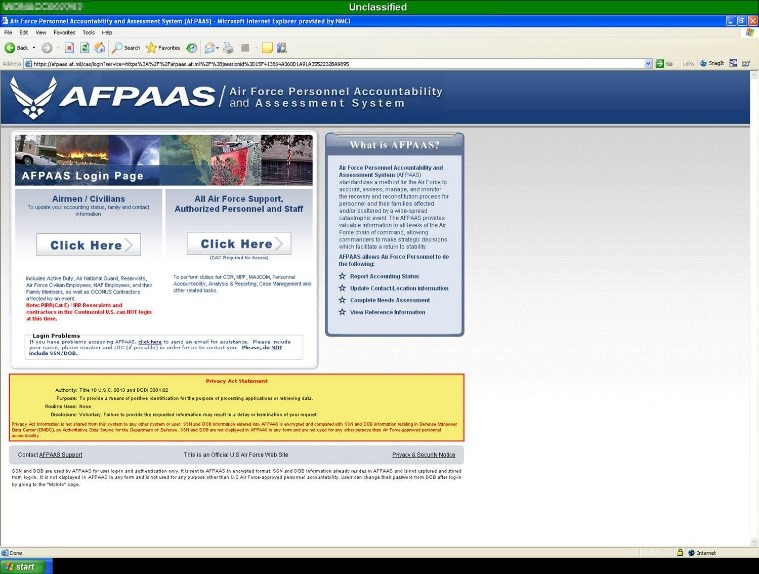Open the AFPAAS Support contact link

[61, 454]
